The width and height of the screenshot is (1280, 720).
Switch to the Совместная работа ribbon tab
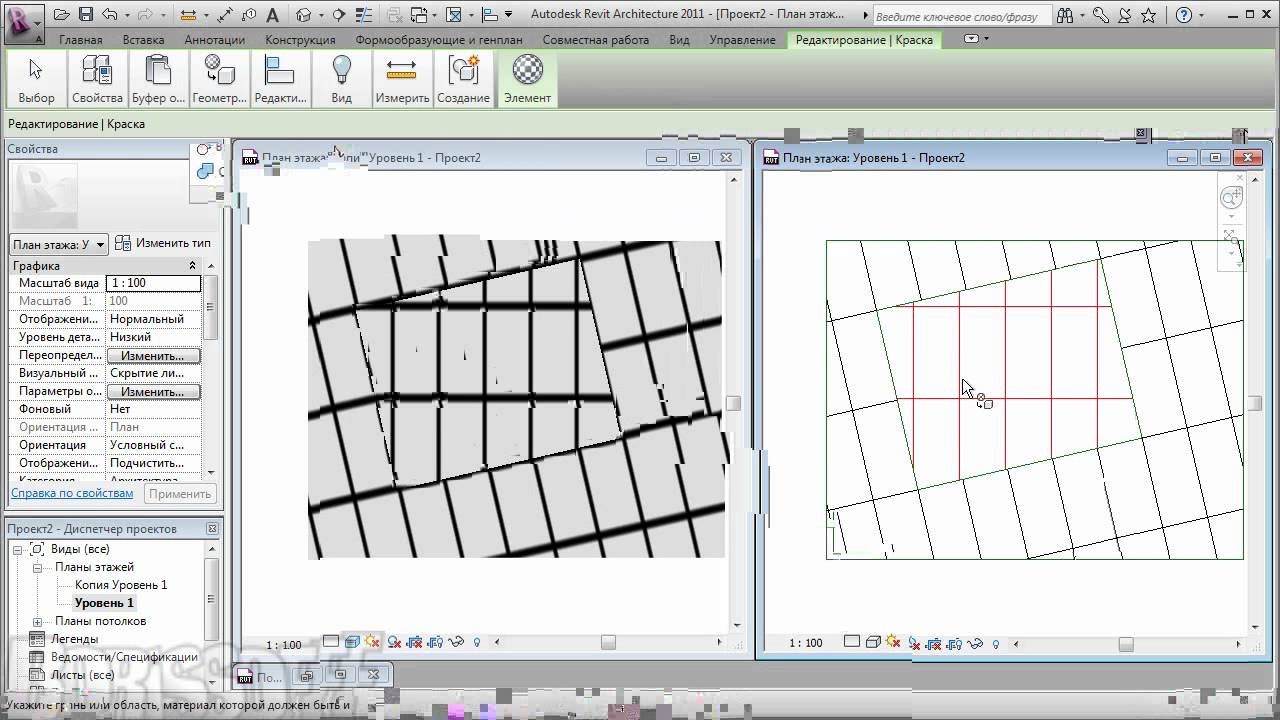pos(595,40)
